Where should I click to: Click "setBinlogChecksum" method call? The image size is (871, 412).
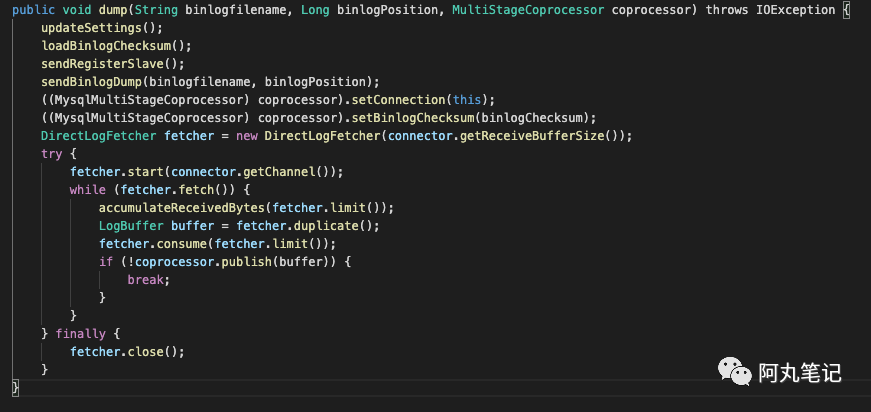point(413,118)
